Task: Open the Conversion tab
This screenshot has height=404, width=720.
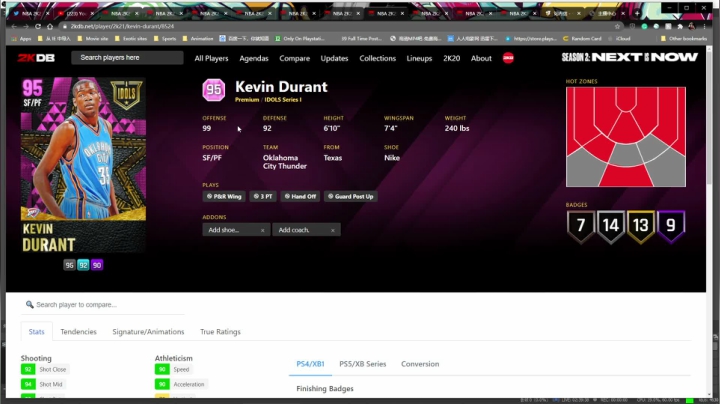Action: click(420, 364)
